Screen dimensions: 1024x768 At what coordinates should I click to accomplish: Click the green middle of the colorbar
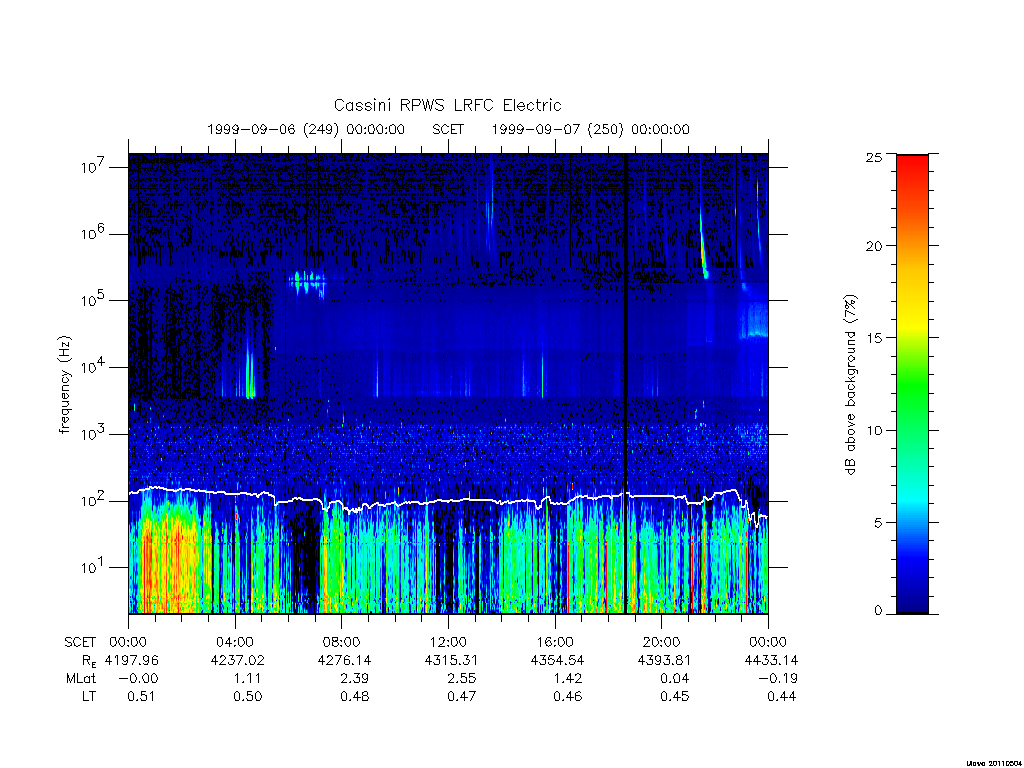912,385
